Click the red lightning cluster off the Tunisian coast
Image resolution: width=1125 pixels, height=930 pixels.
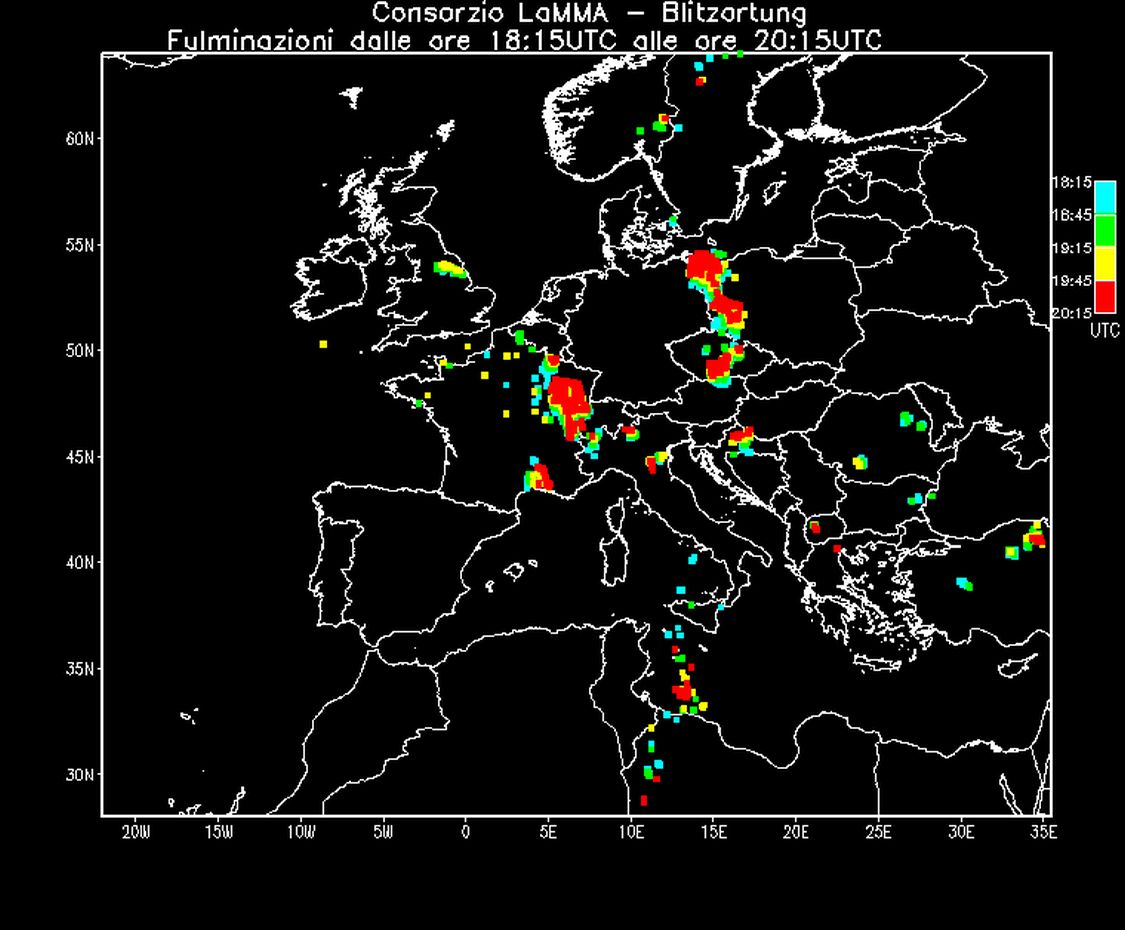(683, 691)
